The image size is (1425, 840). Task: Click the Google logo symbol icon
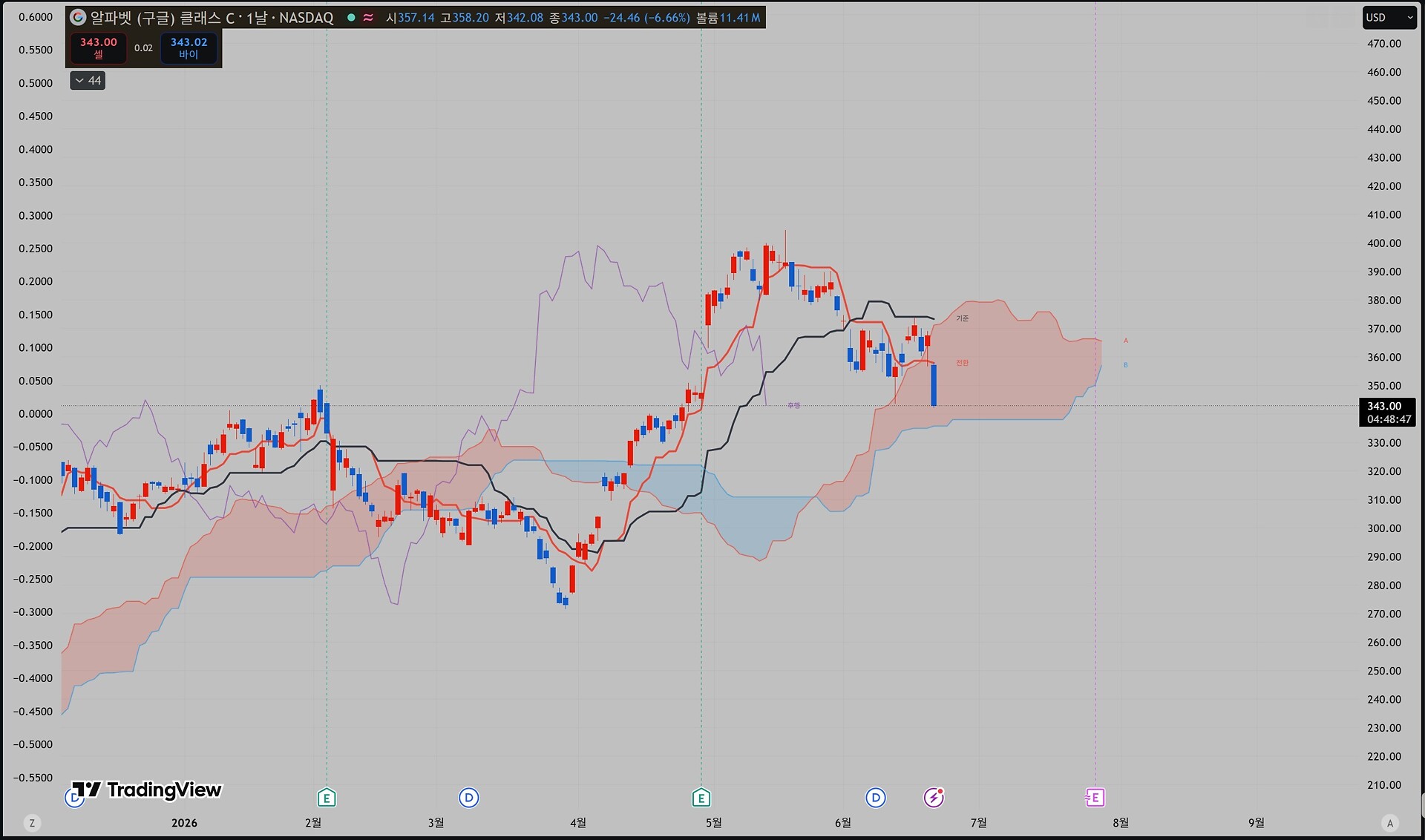coord(78,17)
